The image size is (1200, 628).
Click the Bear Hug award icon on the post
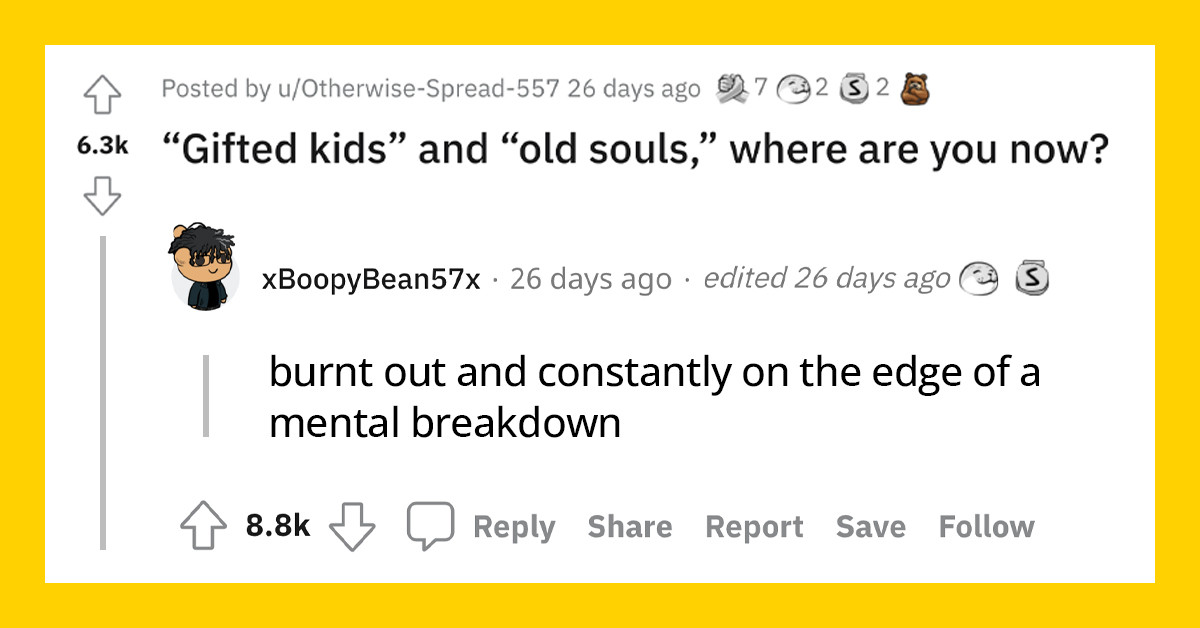coord(917,88)
